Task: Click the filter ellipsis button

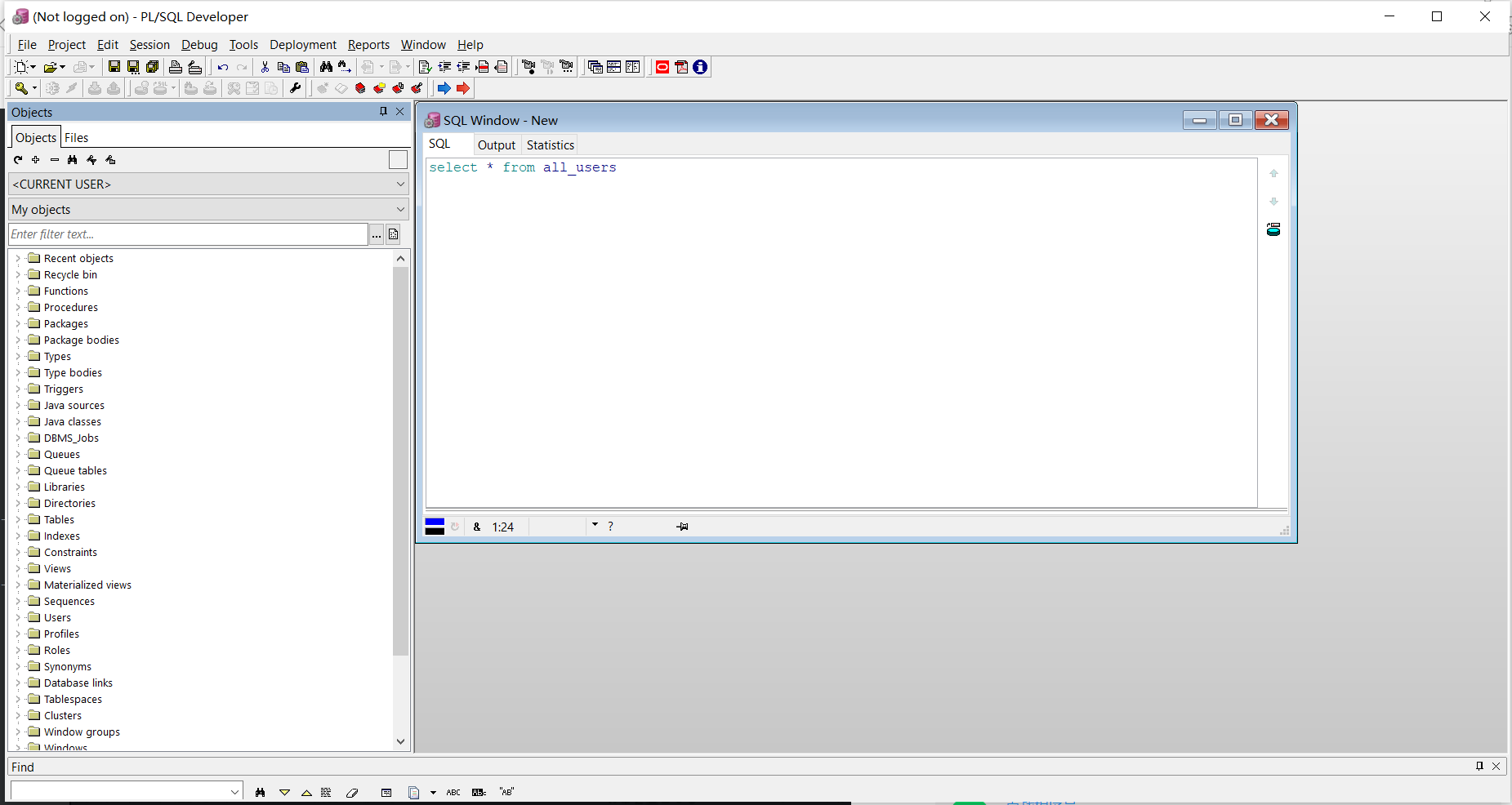Action: (377, 234)
